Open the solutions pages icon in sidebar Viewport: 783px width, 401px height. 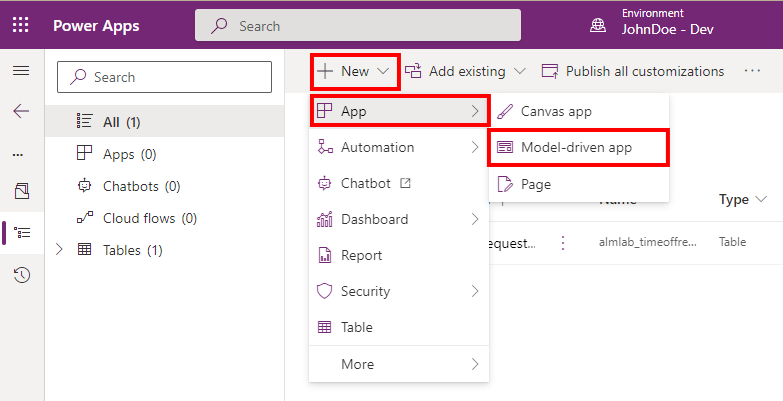click(x=21, y=191)
